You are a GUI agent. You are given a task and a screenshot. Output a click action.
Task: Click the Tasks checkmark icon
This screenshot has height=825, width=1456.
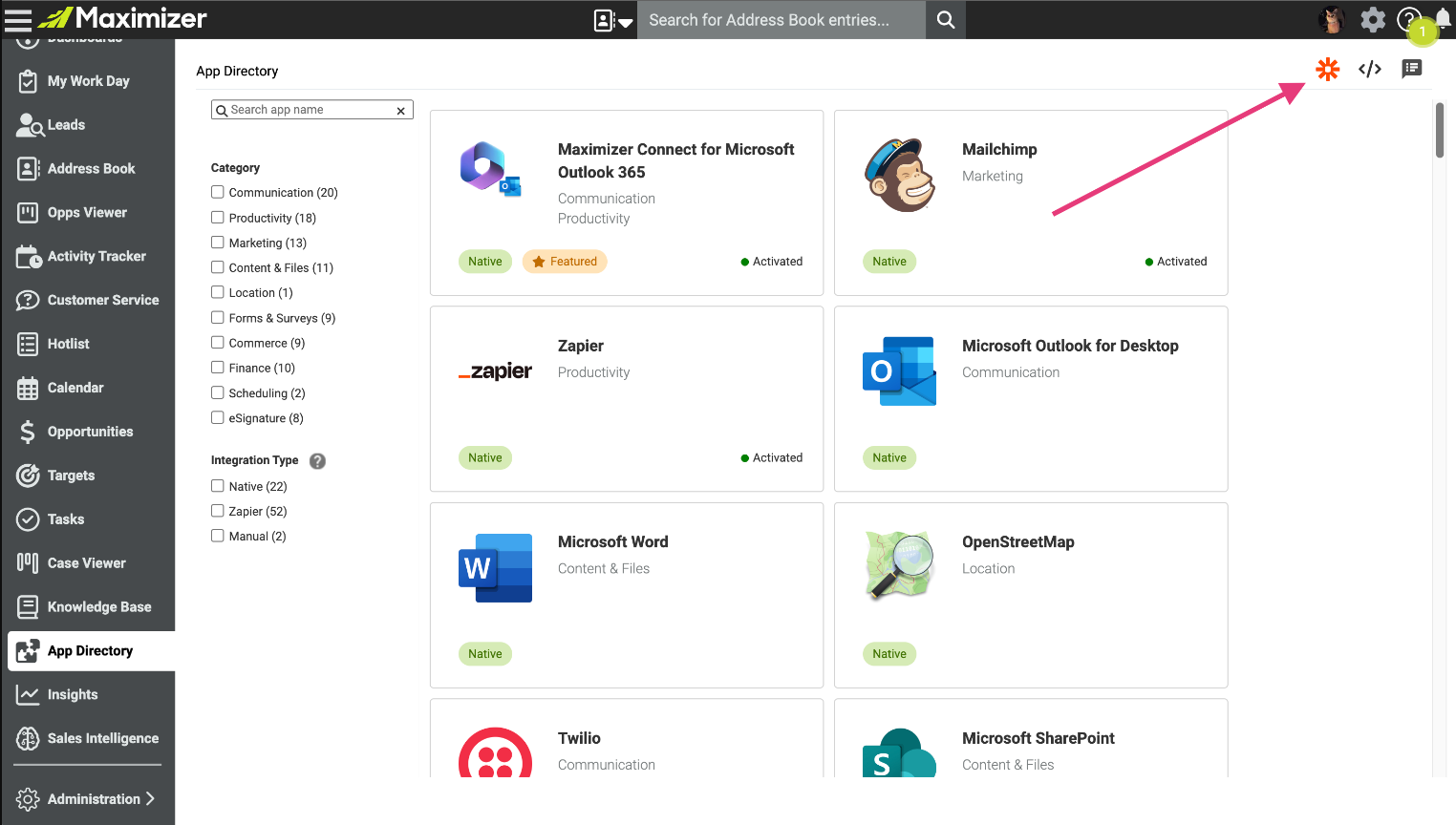[28, 519]
